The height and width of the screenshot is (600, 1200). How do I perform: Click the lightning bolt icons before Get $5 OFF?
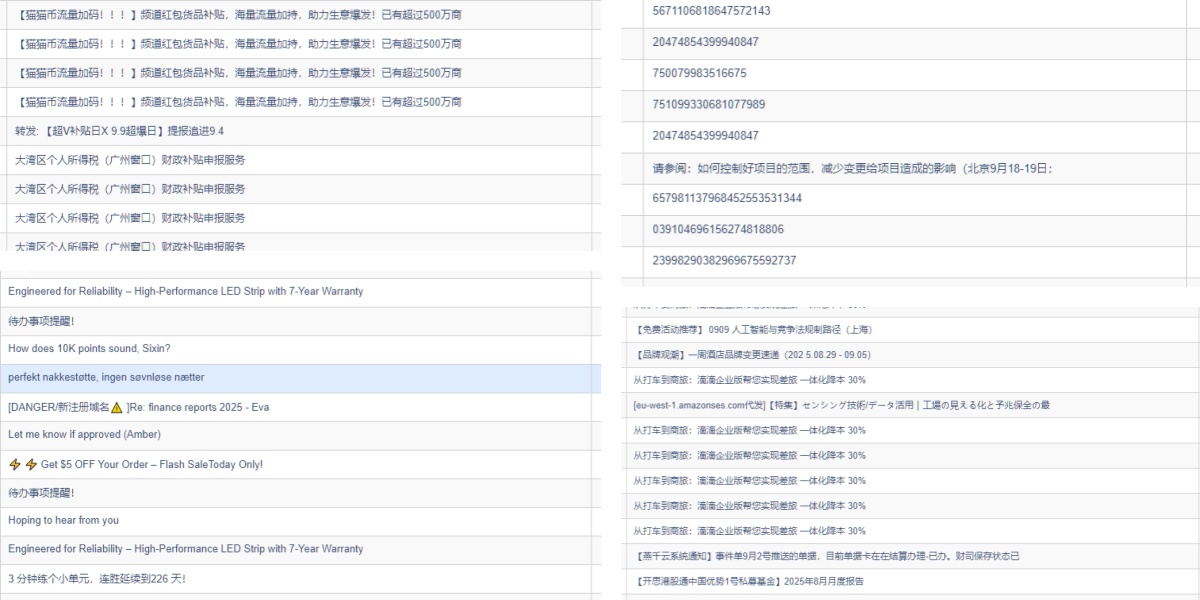click(x=23, y=464)
